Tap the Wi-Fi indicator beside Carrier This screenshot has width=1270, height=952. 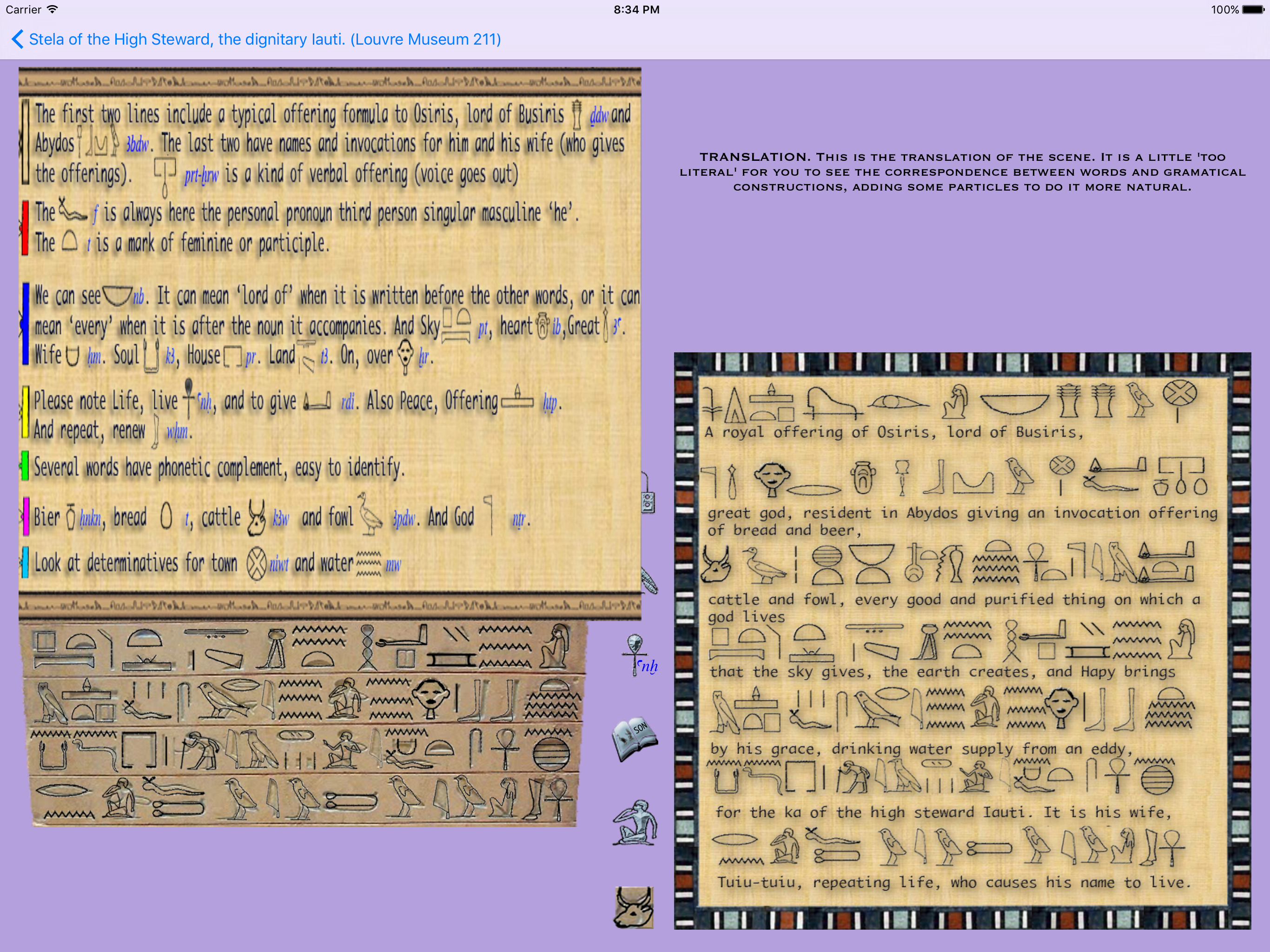pyautogui.click(x=52, y=9)
